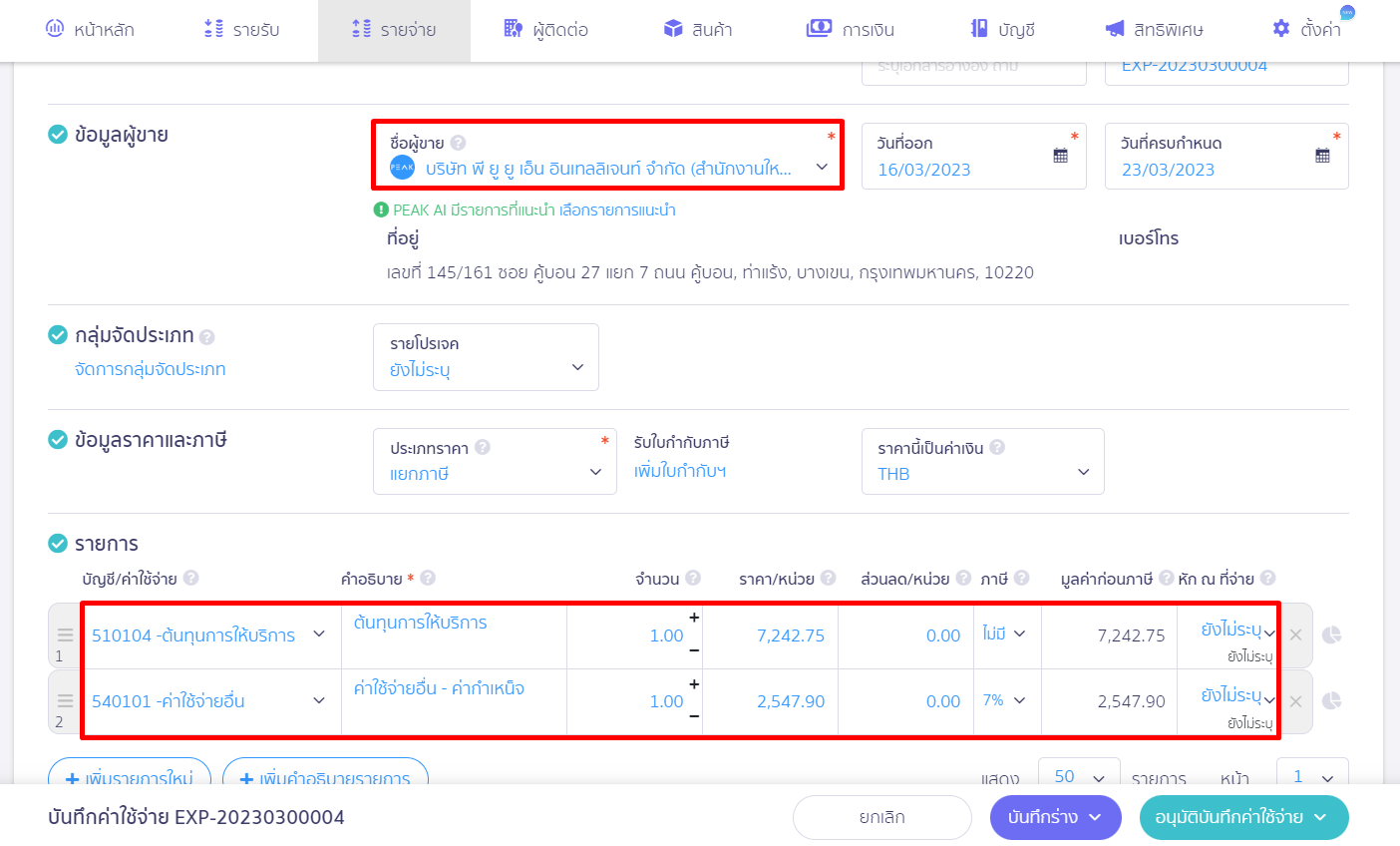Click help icon next to ราคา/หน่วย header
This screenshot has width=1400, height=846.
coord(828,578)
